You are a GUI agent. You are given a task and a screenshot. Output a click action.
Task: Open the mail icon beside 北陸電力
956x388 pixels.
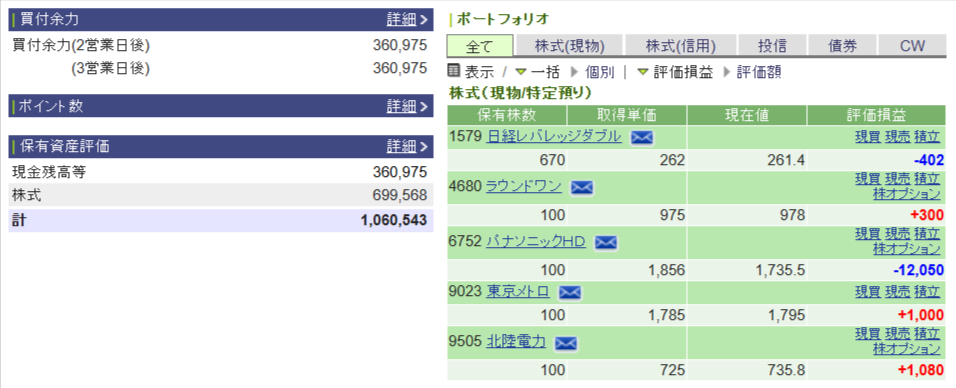pos(566,344)
